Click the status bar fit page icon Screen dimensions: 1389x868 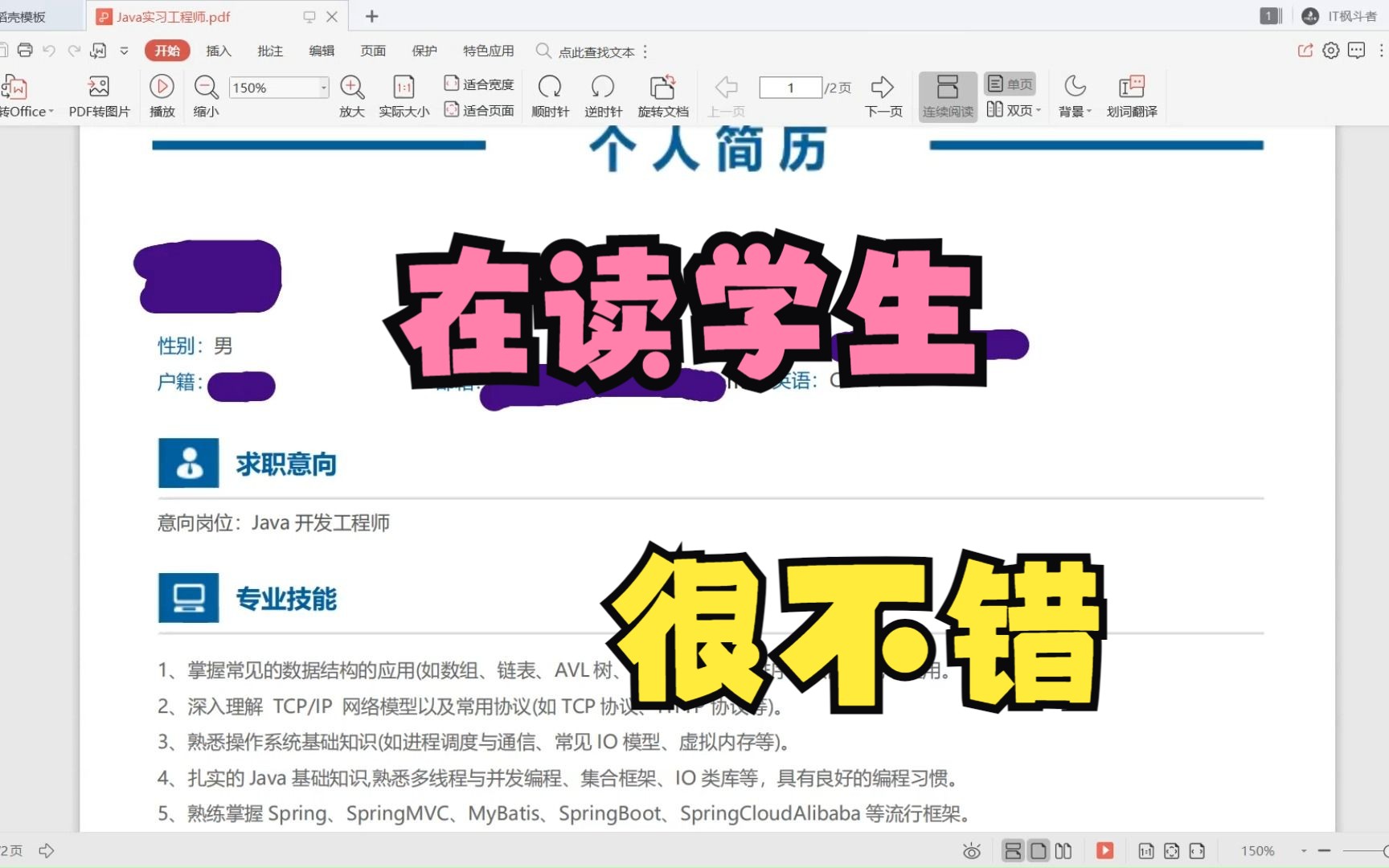click(1171, 851)
